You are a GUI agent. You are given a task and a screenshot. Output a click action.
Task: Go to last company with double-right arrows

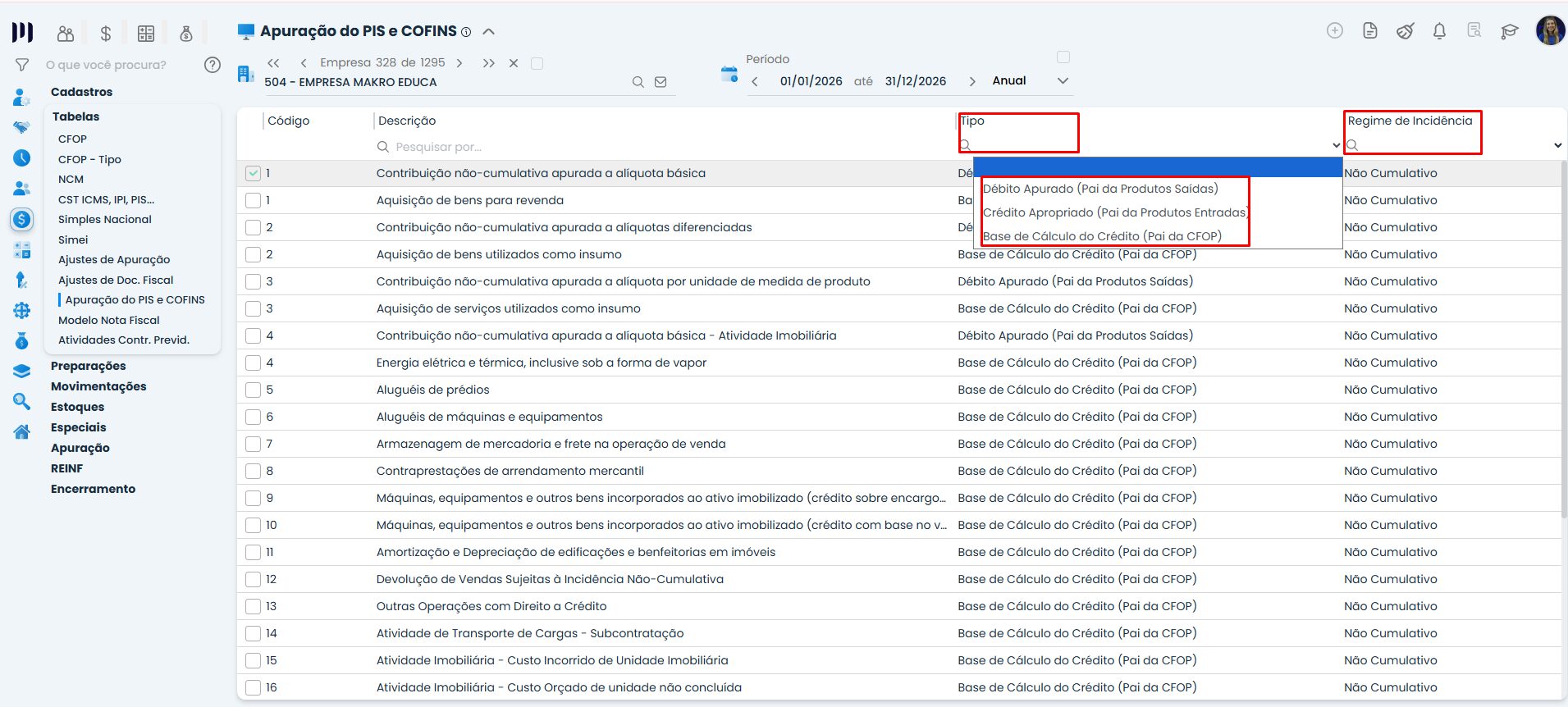click(488, 63)
